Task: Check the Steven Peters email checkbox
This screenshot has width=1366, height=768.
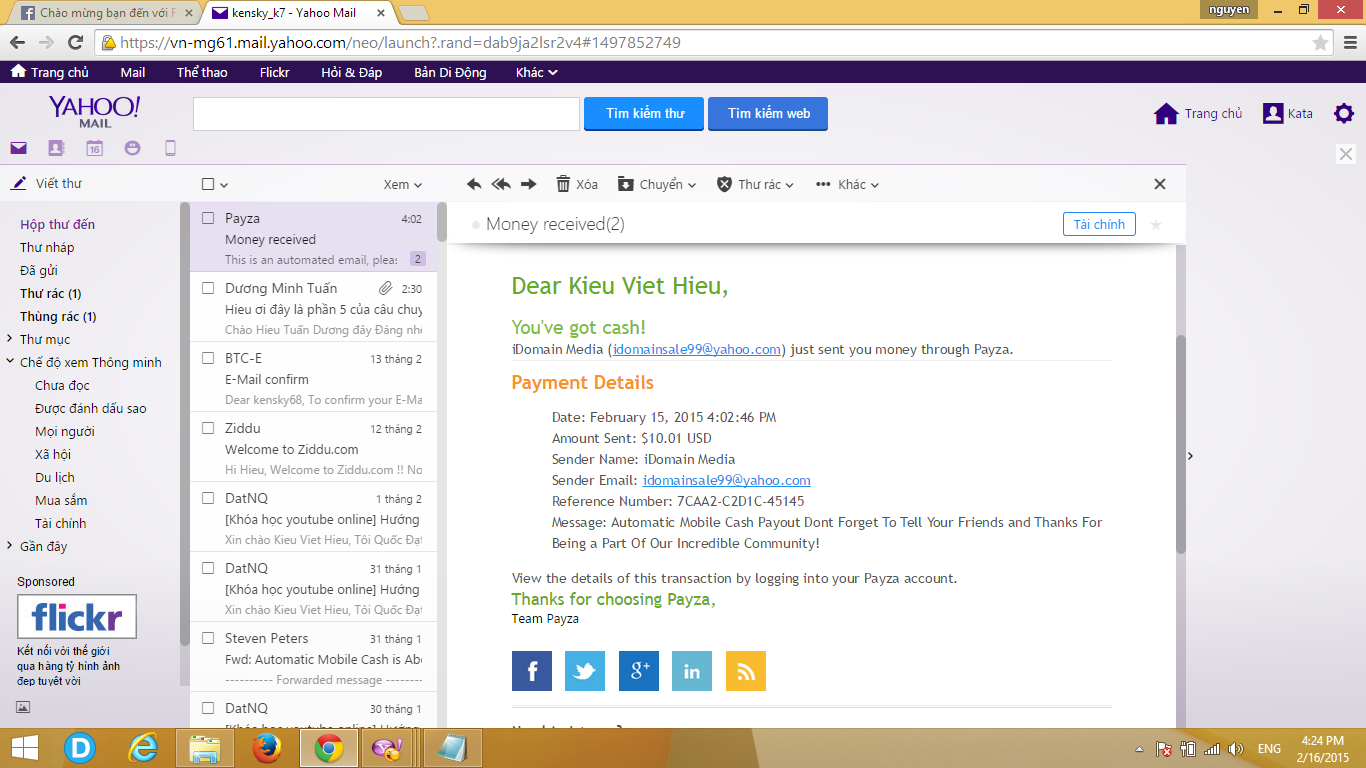Action: (x=208, y=638)
